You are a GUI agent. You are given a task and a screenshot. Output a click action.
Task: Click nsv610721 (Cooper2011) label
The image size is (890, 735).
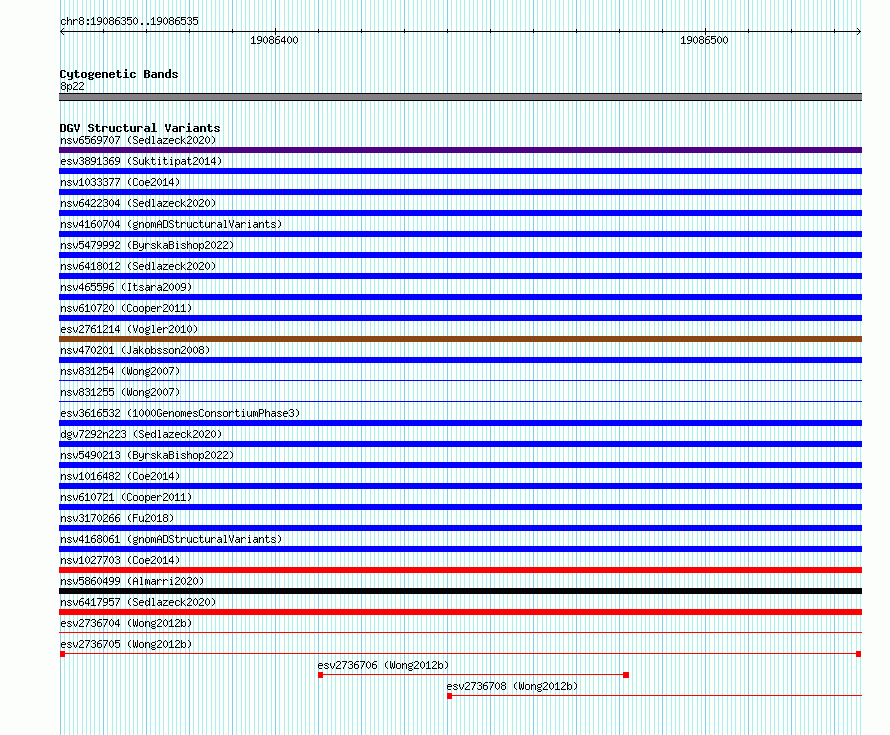pyautogui.click(x=126, y=497)
